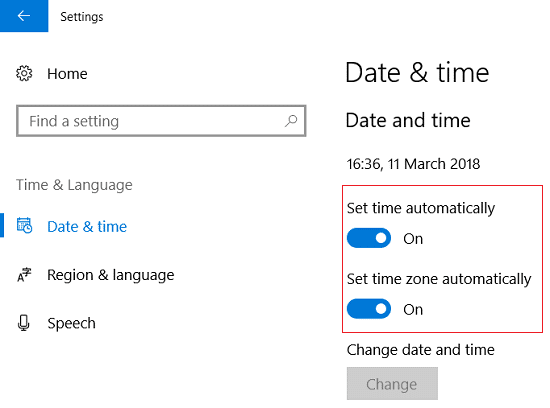The image size is (550, 408).
Task: Disable Set time zone automatically switch
Action: [369, 309]
